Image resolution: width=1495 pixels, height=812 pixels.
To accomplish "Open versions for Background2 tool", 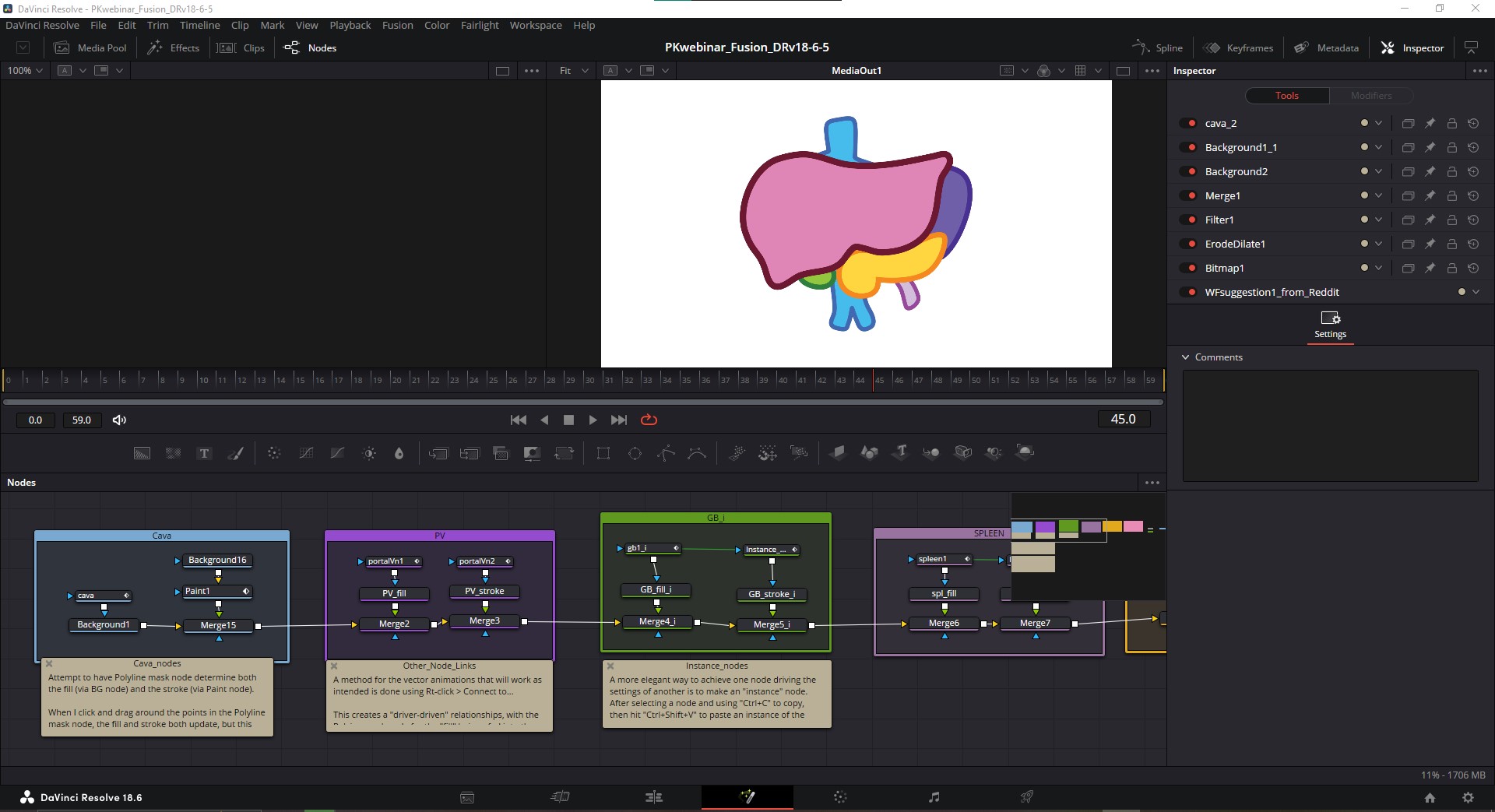I will coord(1408,171).
